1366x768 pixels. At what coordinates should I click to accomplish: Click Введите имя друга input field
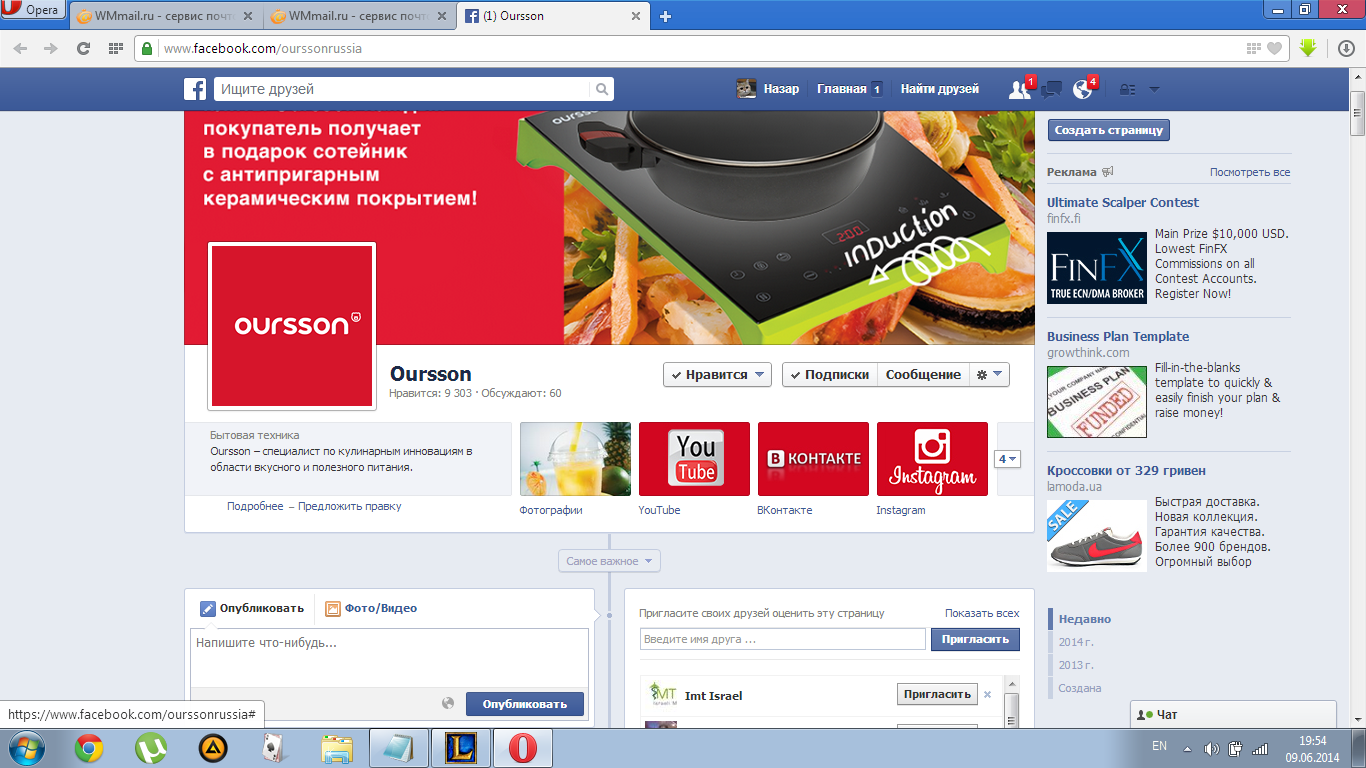click(783, 639)
